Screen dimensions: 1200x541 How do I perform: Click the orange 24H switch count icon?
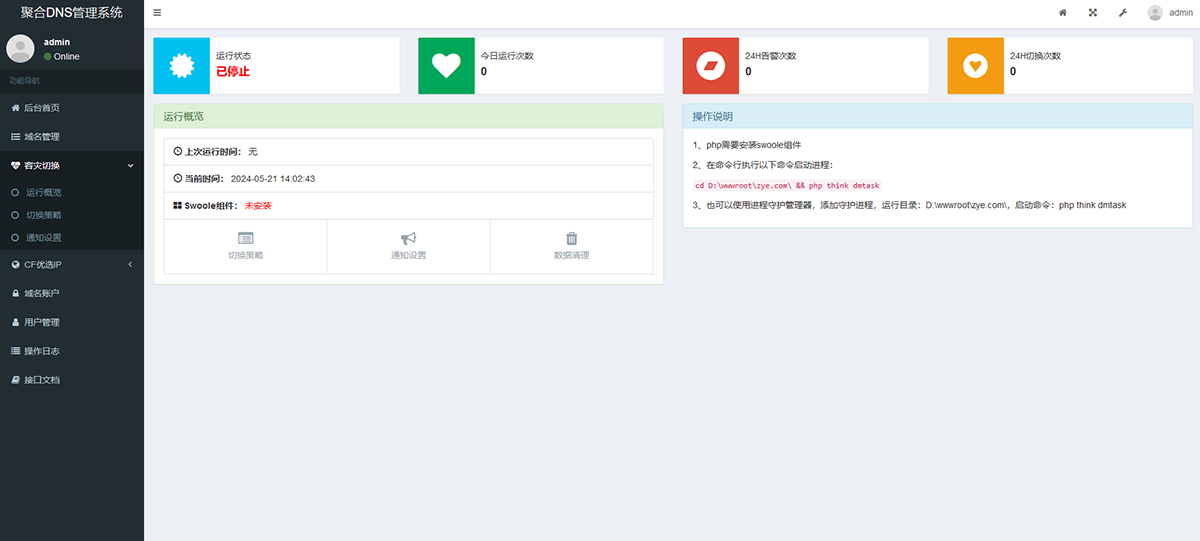pyautogui.click(x=975, y=66)
